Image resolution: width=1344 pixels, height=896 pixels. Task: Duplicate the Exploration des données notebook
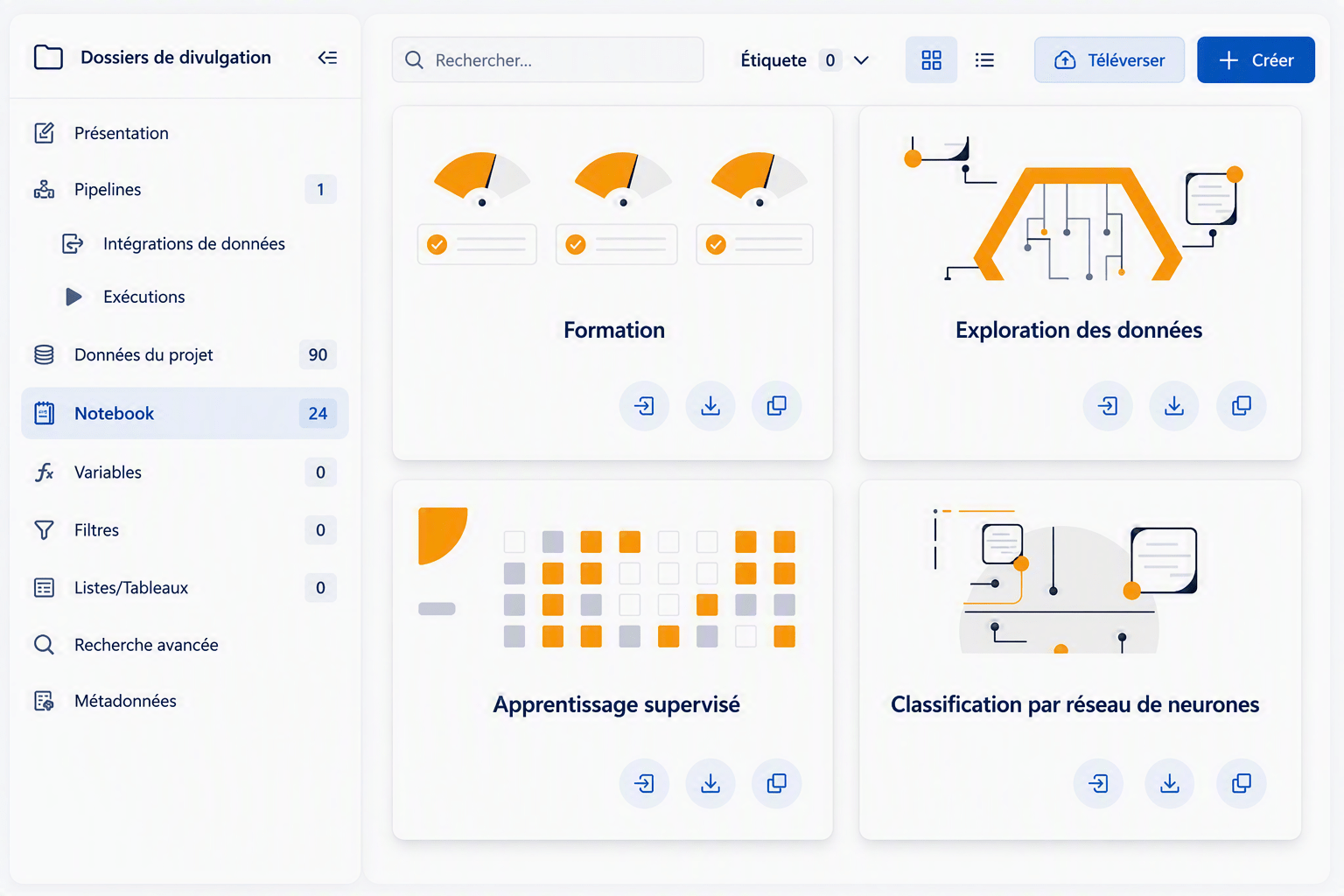tap(1241, 406)
